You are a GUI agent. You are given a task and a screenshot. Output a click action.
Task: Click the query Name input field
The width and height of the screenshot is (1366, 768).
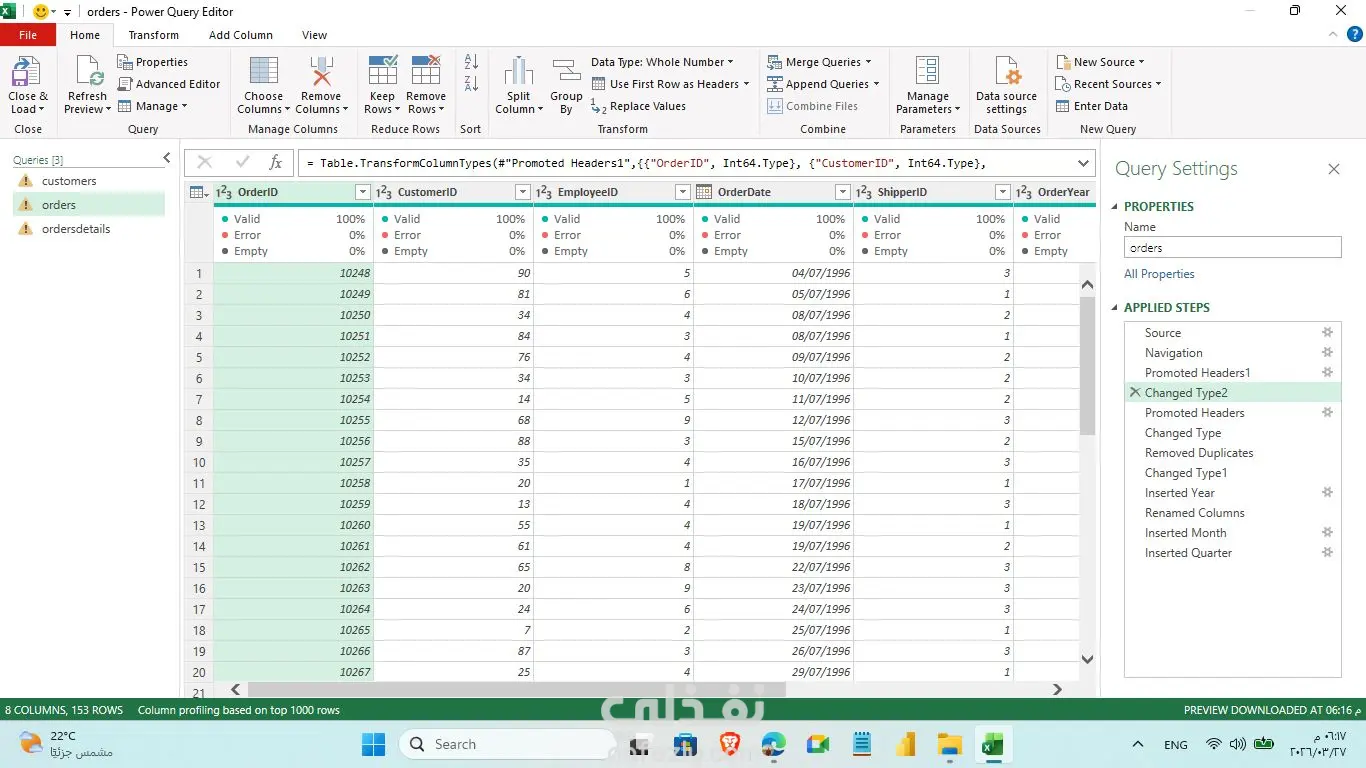tap(1232, 248)
